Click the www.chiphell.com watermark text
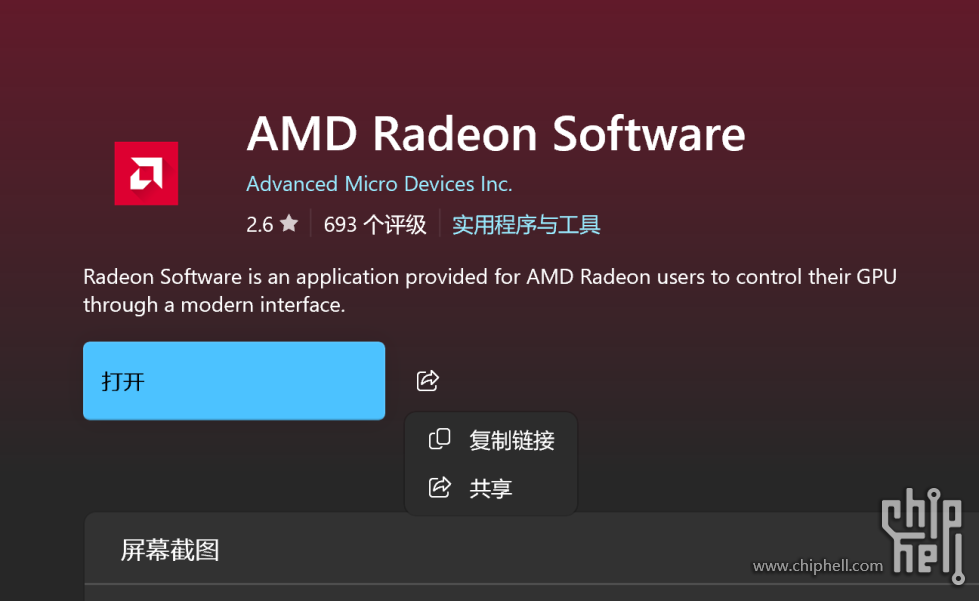Screen dimensions: 979x601 [x=817, y=566]
